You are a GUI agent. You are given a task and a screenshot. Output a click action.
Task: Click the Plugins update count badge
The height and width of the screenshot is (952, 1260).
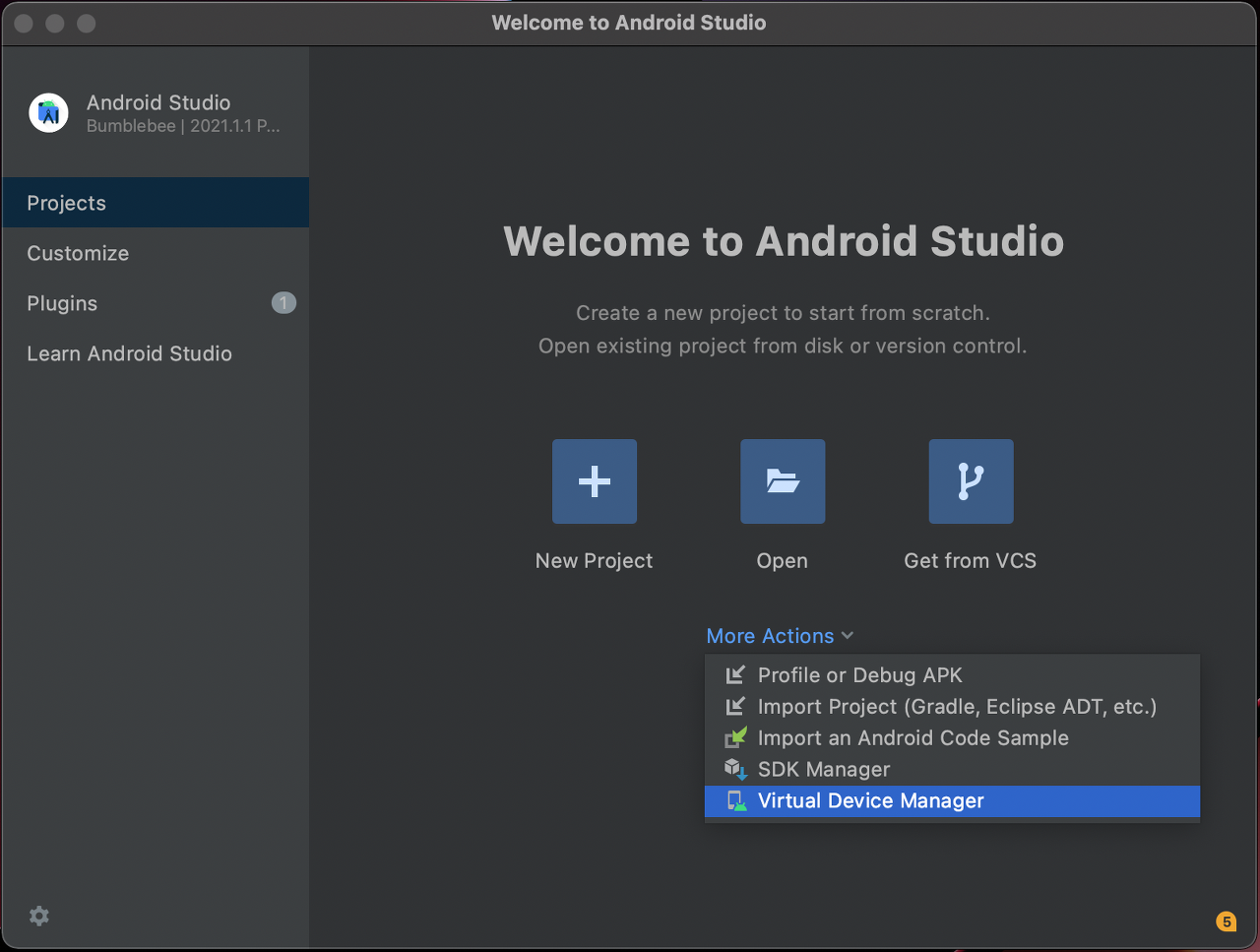coord(283,303)
